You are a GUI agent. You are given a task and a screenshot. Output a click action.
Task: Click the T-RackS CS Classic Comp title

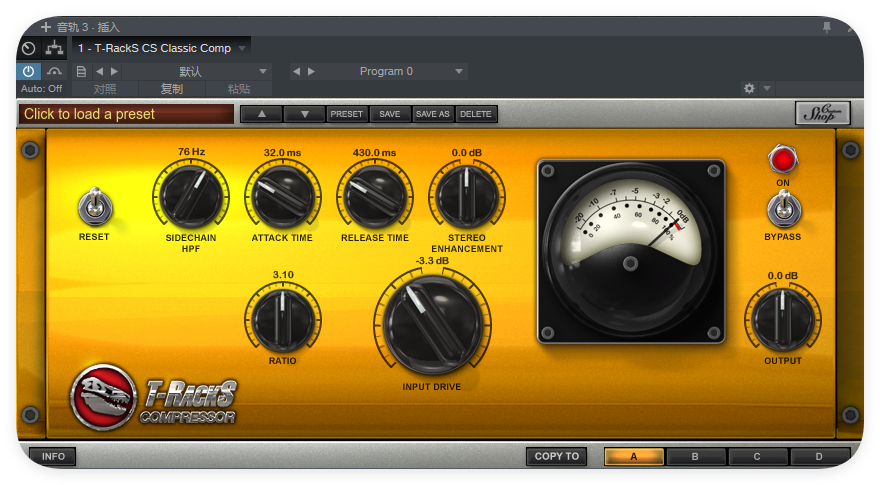click(154, 48)
